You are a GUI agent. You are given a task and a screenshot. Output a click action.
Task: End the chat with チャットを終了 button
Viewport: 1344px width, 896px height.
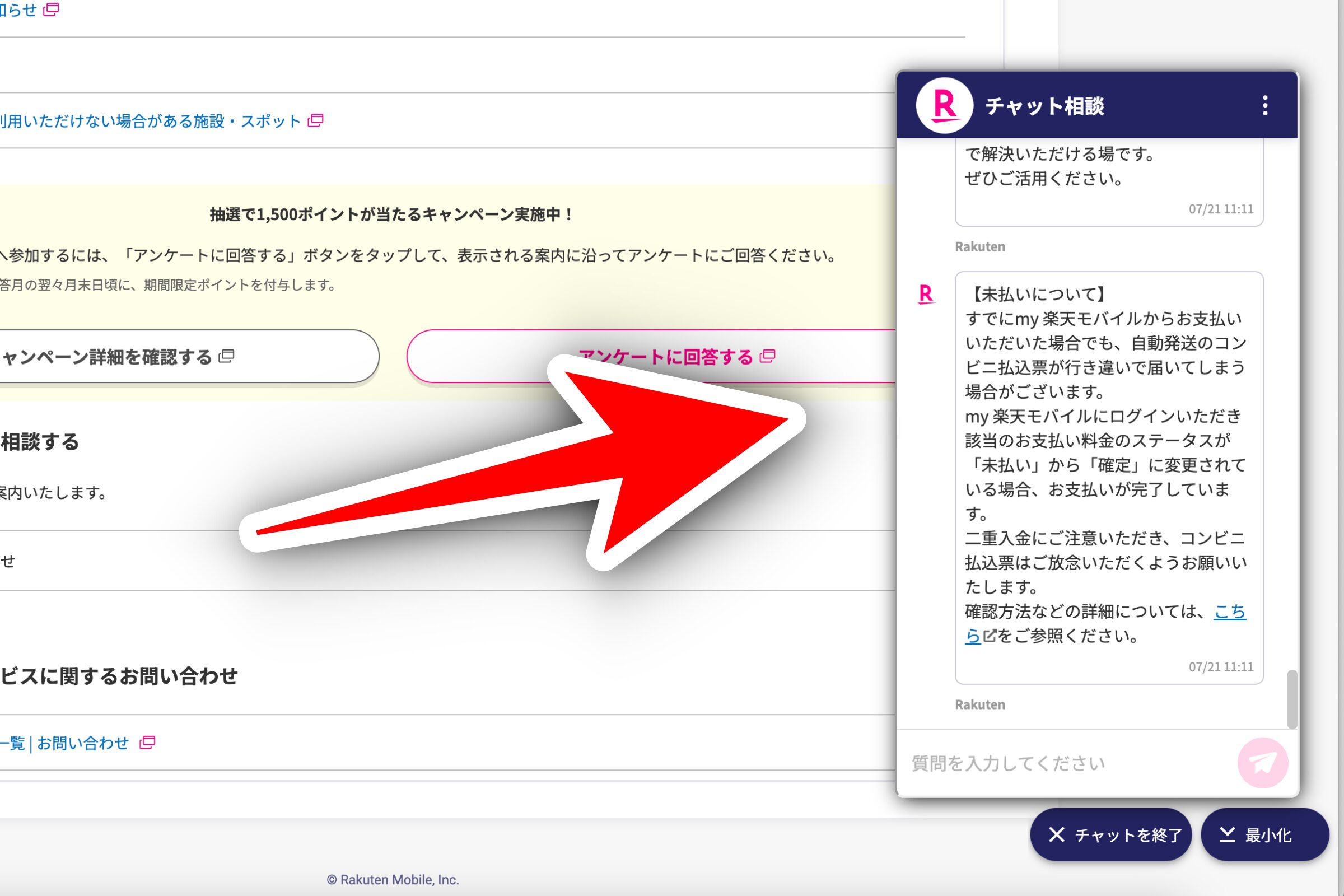coord(1110,834)
